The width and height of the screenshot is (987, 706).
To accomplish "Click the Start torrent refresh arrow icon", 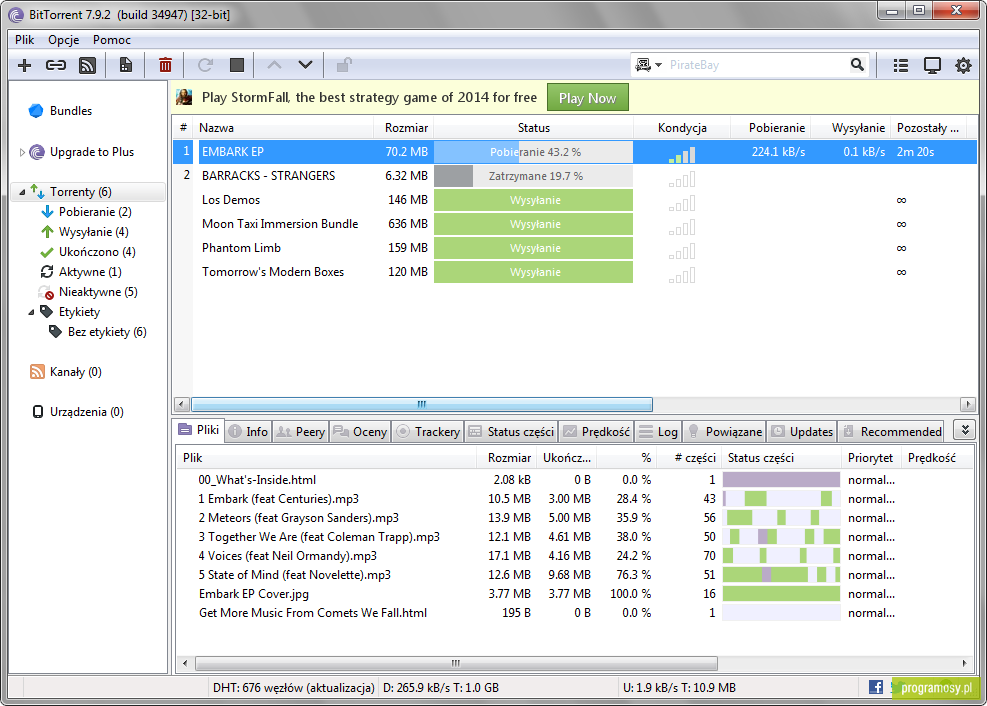I will 205,65.
